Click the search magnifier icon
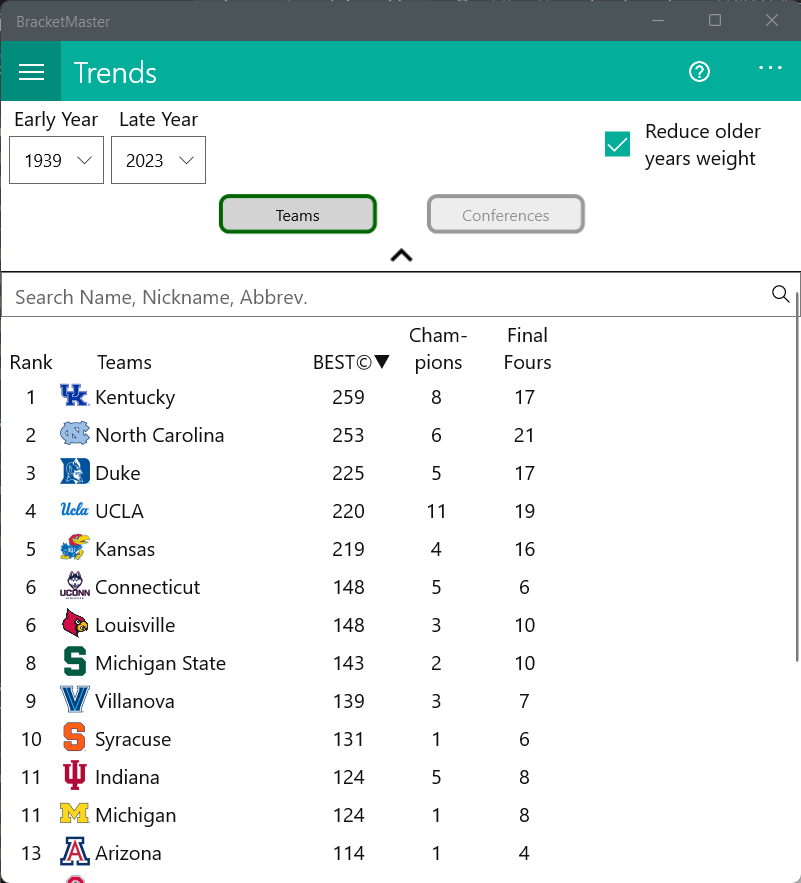Screen dimensions: 801x883 [780, 294]
